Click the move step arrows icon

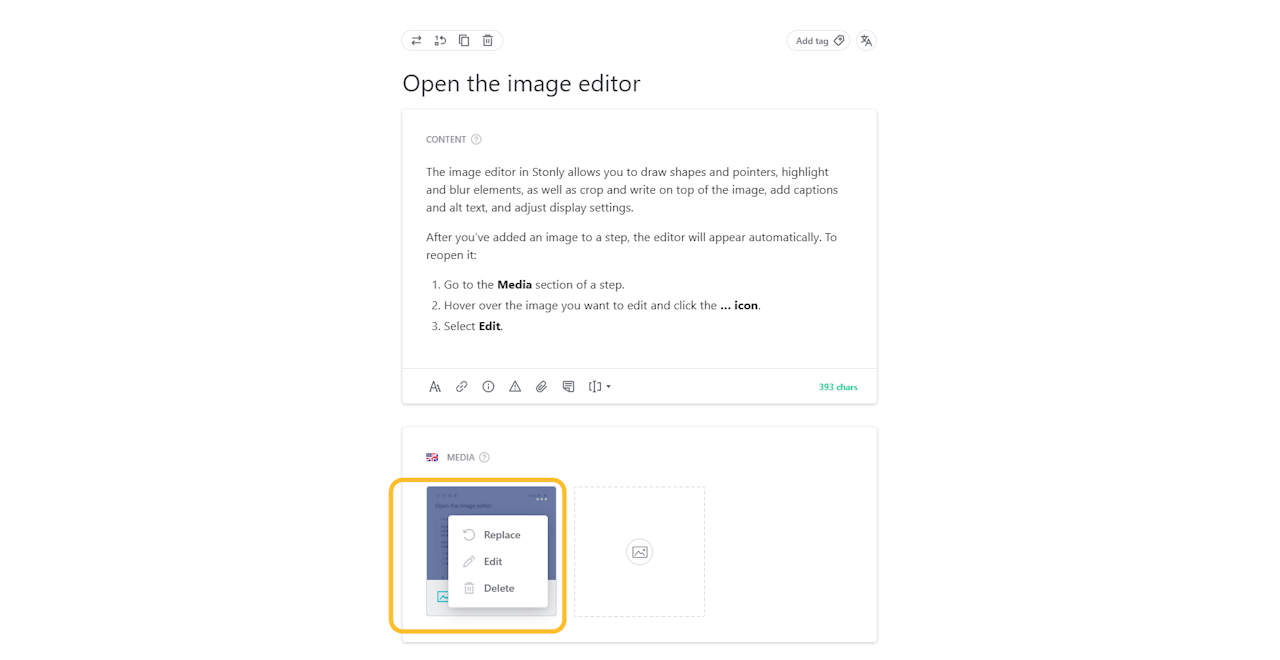[416, 40]
